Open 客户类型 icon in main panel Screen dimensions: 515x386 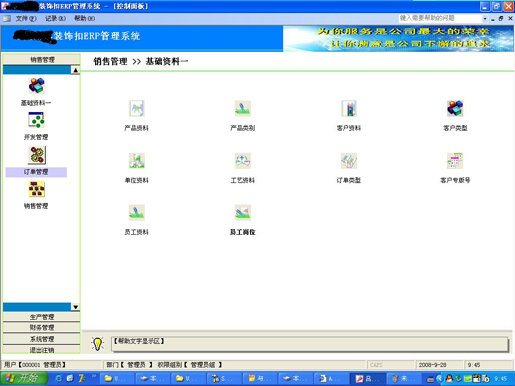pos(455,108)
